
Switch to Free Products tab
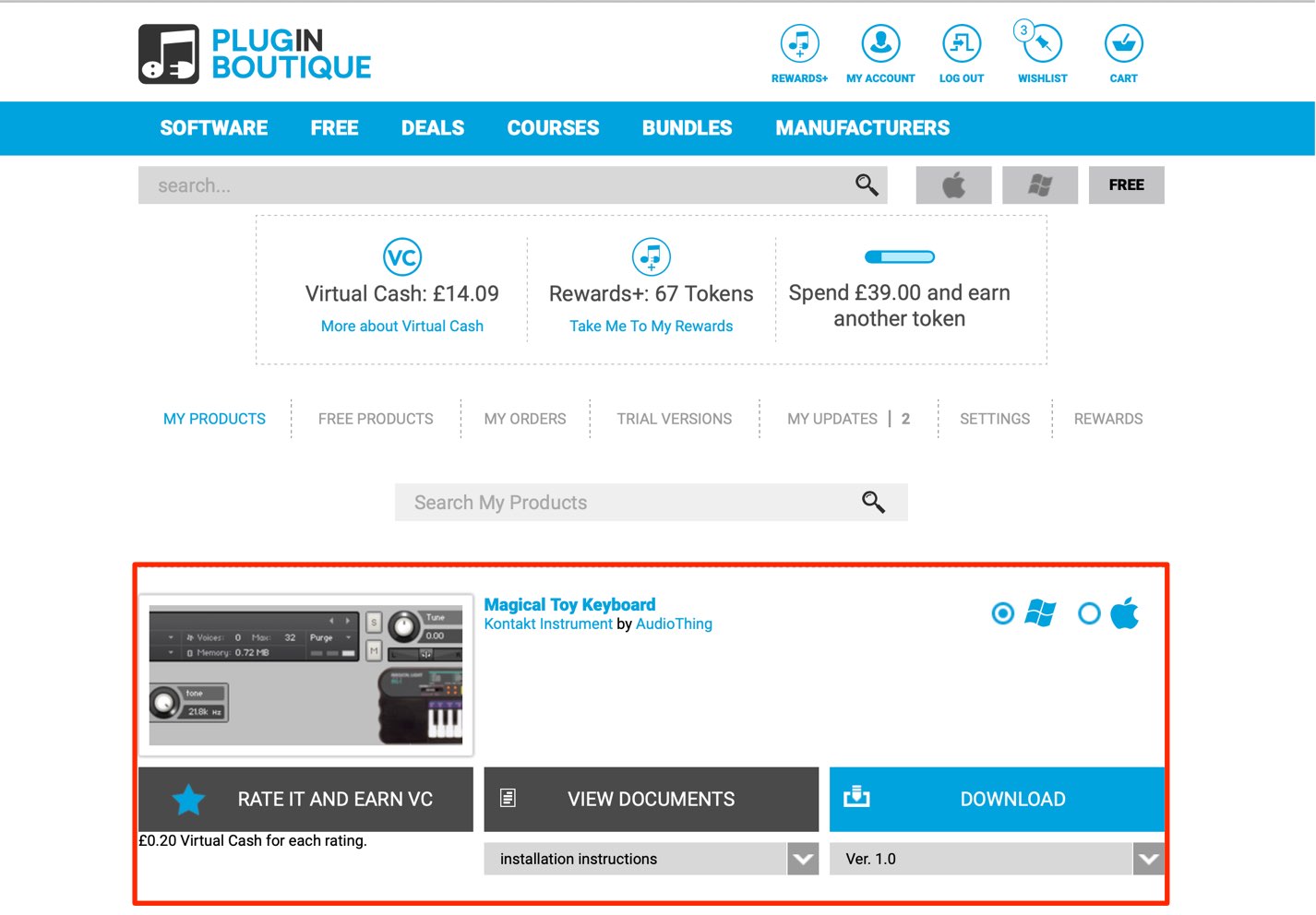tap(376, 419)
